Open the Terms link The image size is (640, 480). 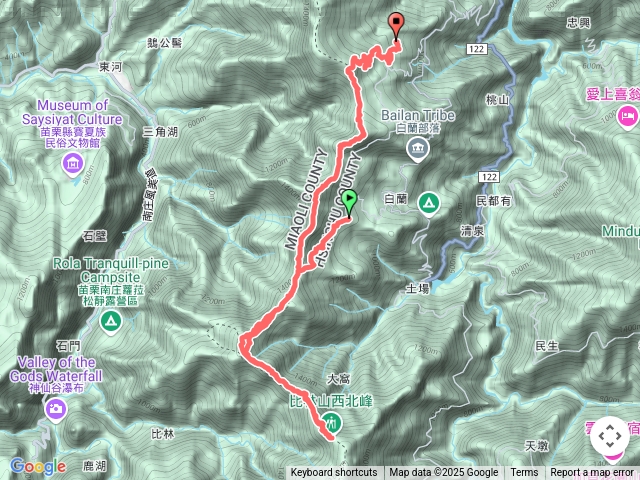coord(524,472)
